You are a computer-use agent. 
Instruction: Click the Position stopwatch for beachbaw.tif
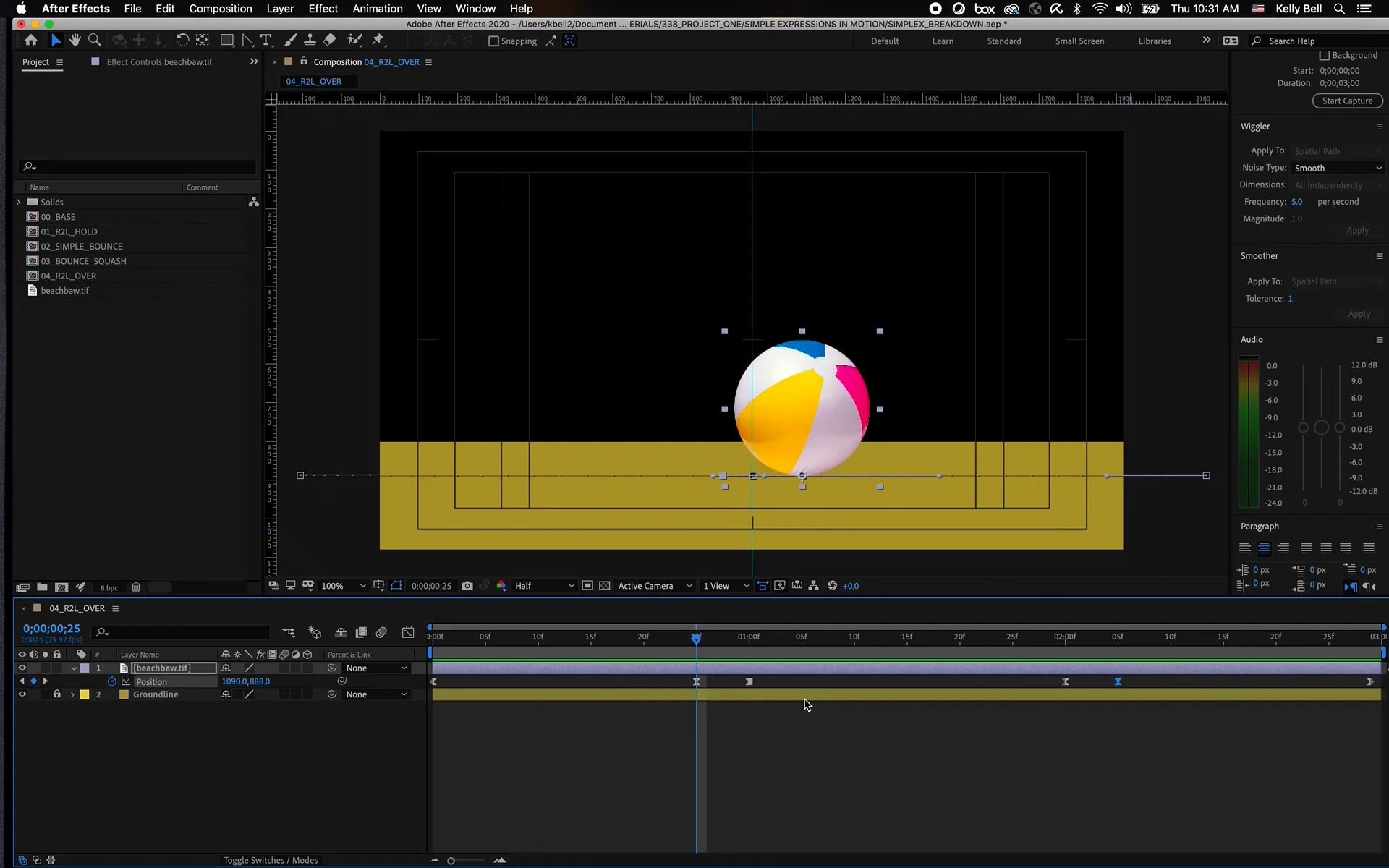111,681
